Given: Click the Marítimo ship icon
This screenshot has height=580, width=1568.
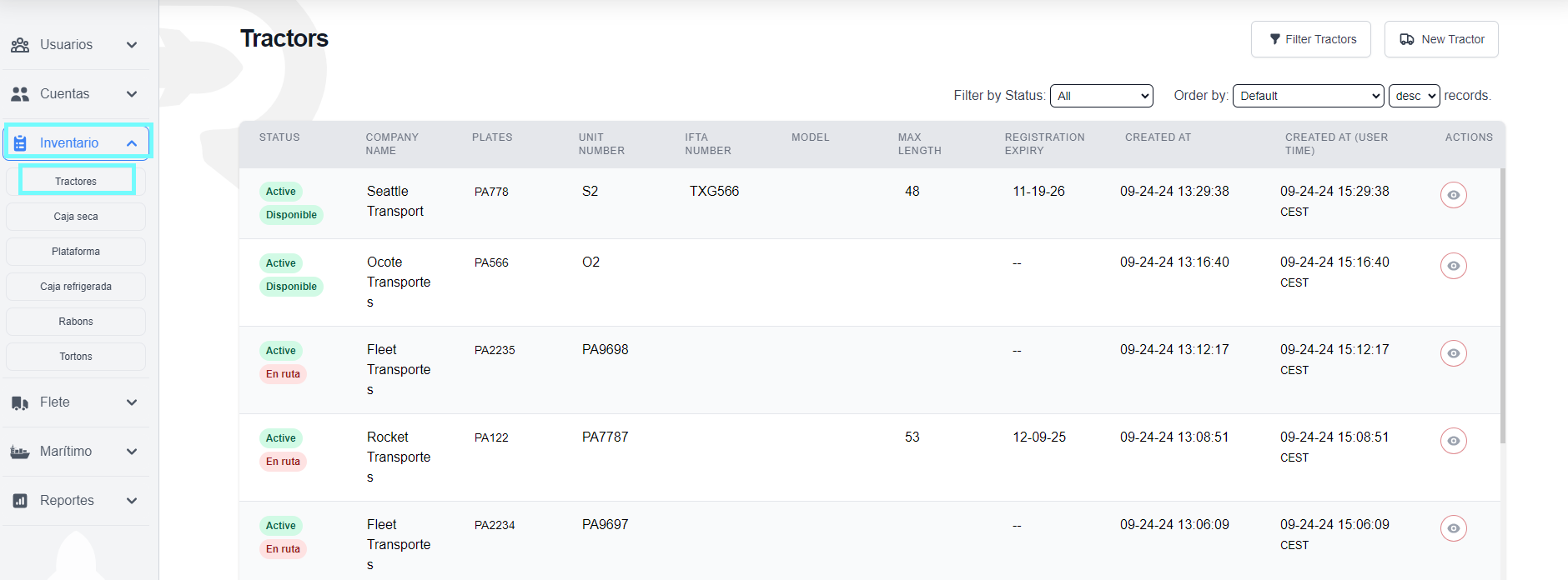Looking at the screenshot, I should click(20, 452).
